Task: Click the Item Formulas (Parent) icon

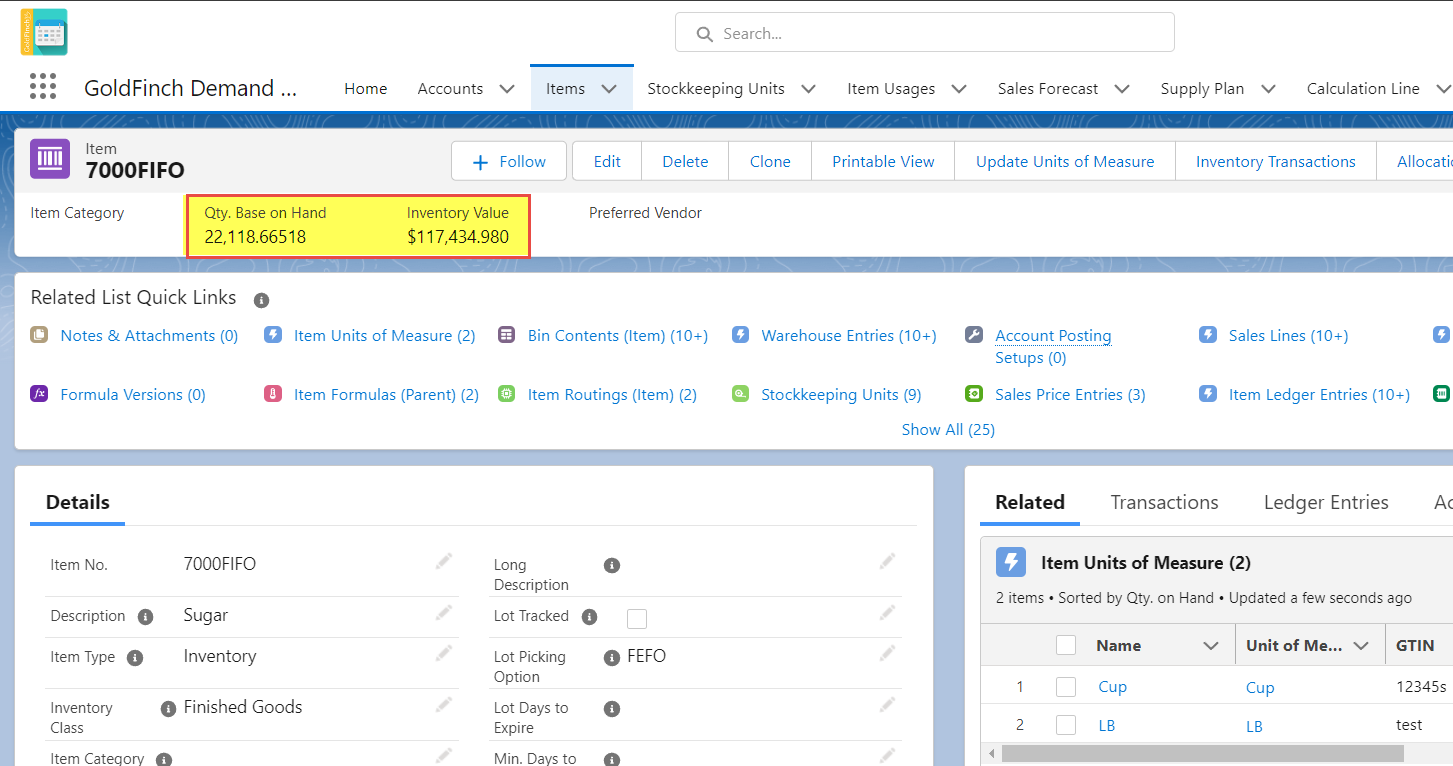Action: pos(273,394)
